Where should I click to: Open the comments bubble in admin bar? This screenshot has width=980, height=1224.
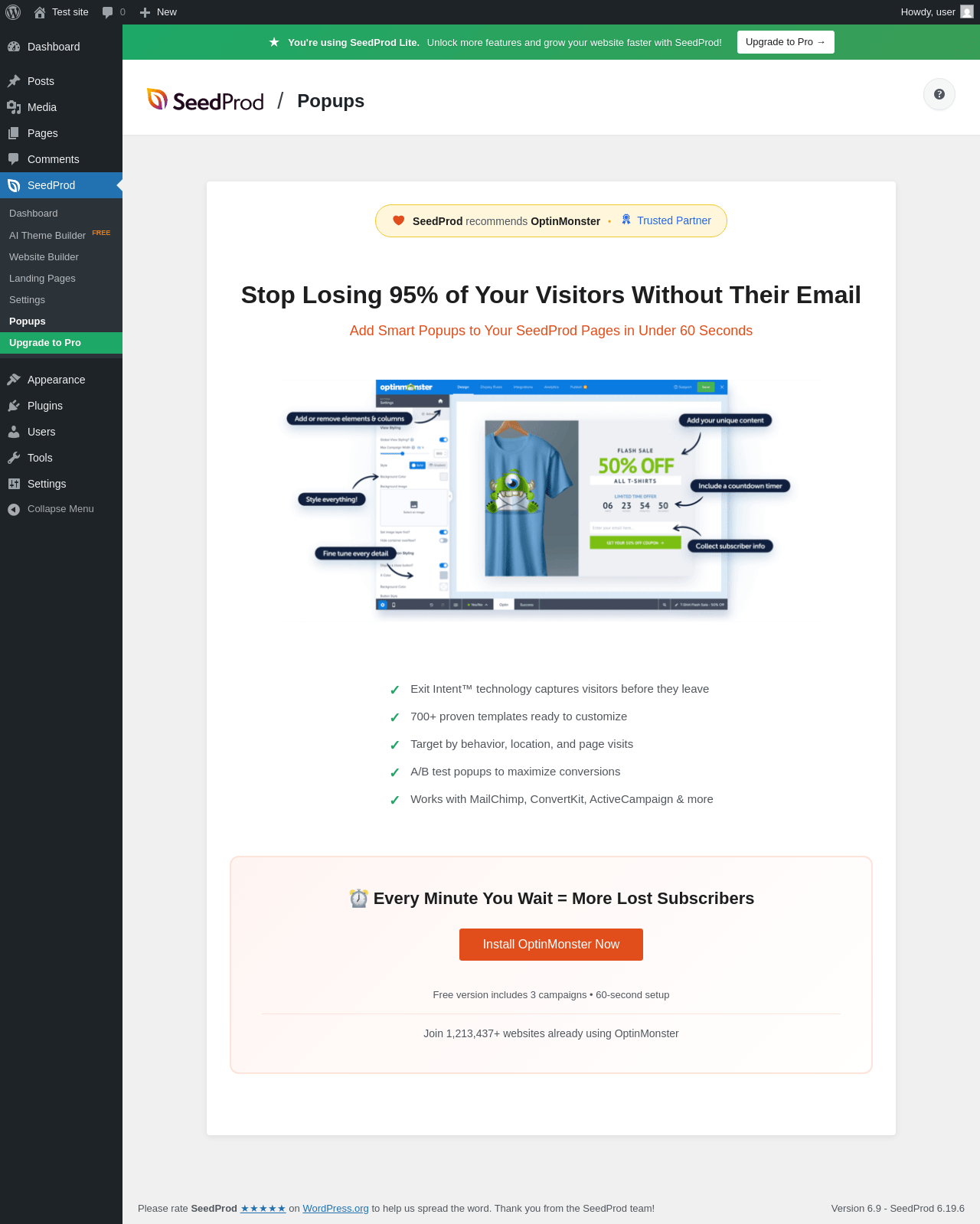click(x=108, y=12)
